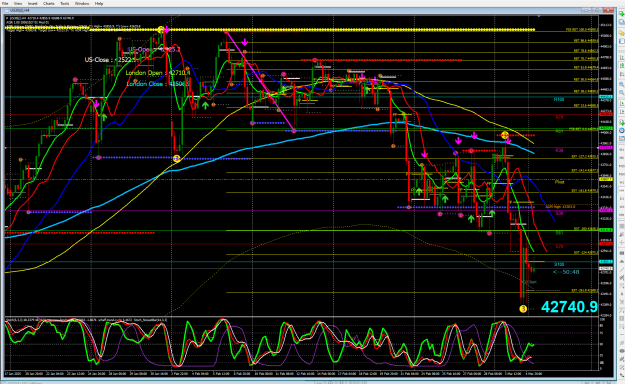Screen dimensions: 625x384
Task: Open the Help menu
Action: 99,3
